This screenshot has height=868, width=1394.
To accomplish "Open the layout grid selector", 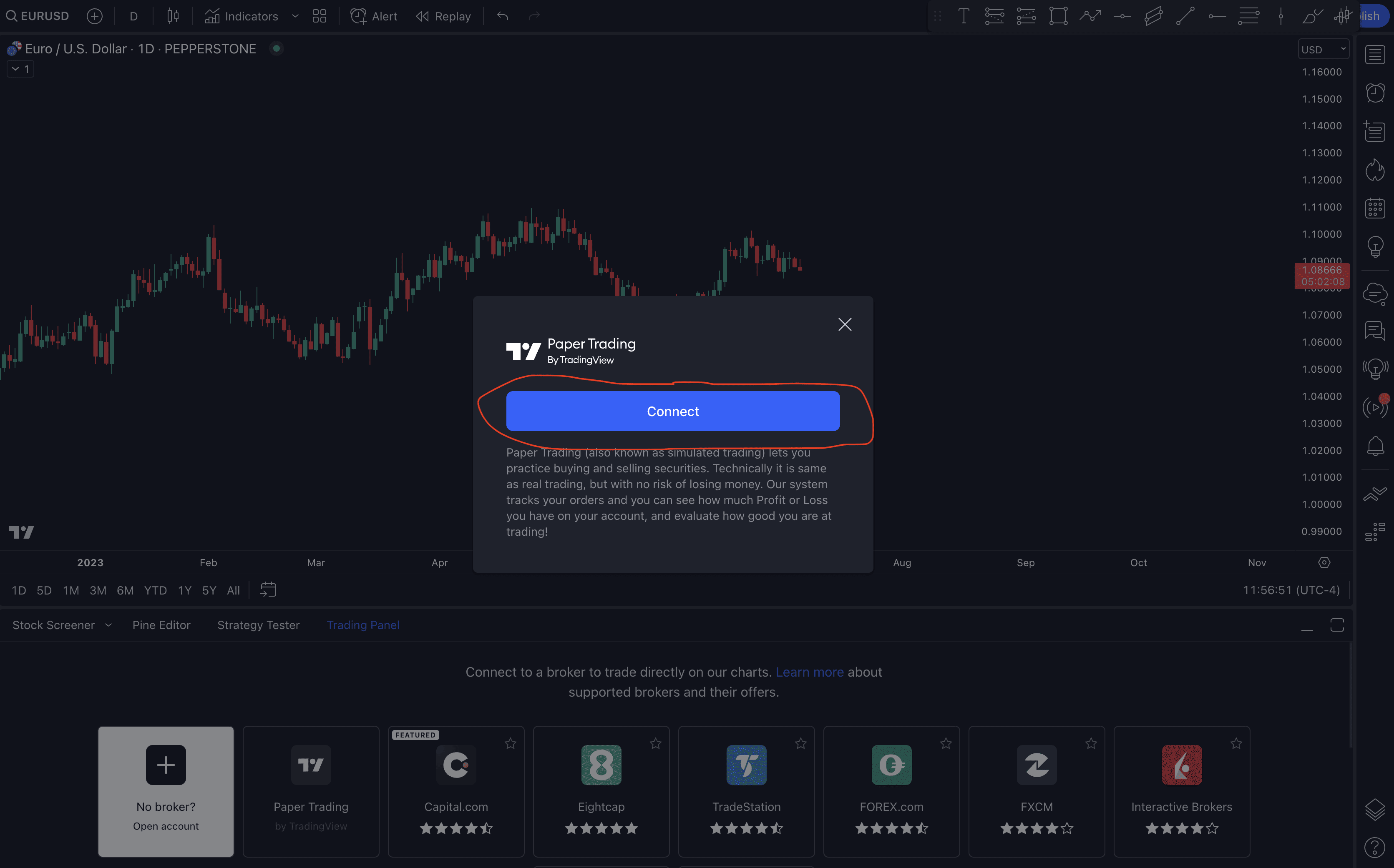I will coord(320,16).
